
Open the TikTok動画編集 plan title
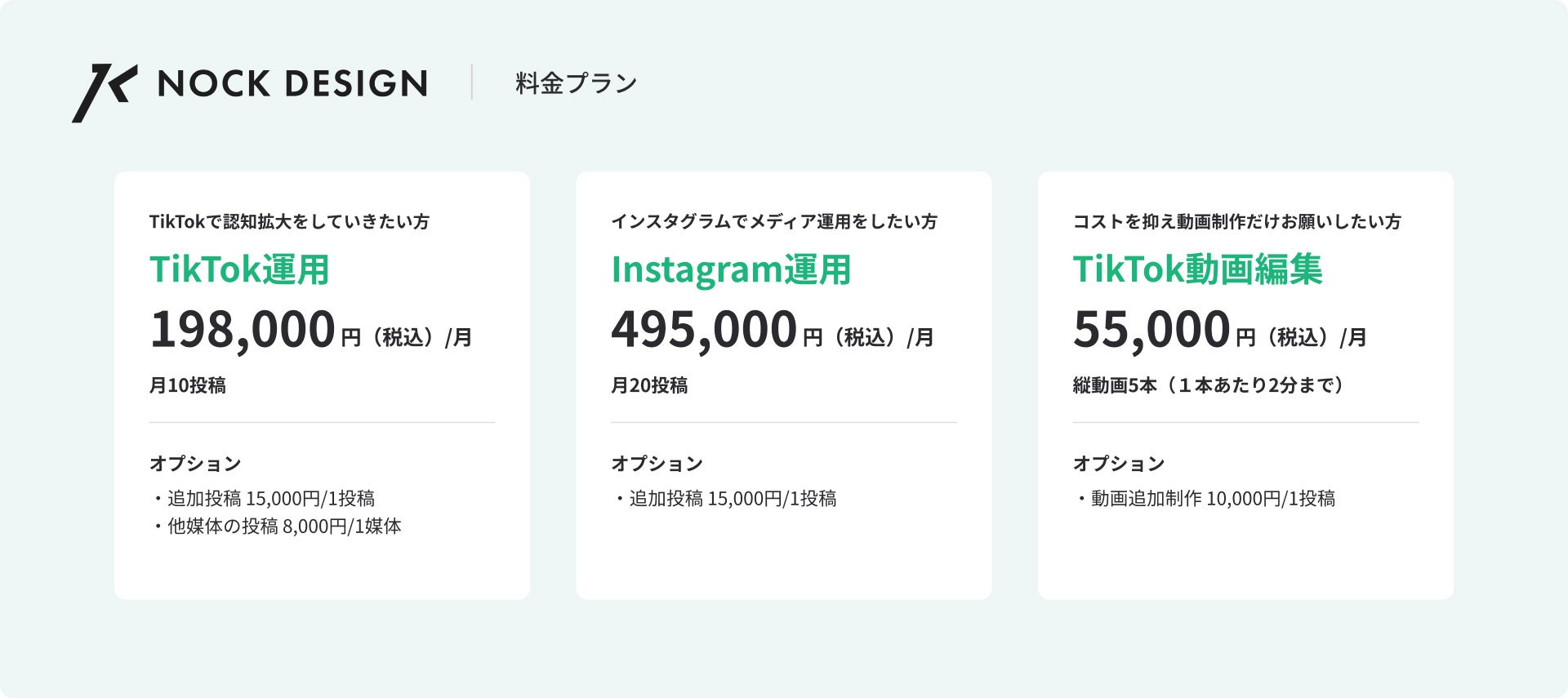point(1197,269)
